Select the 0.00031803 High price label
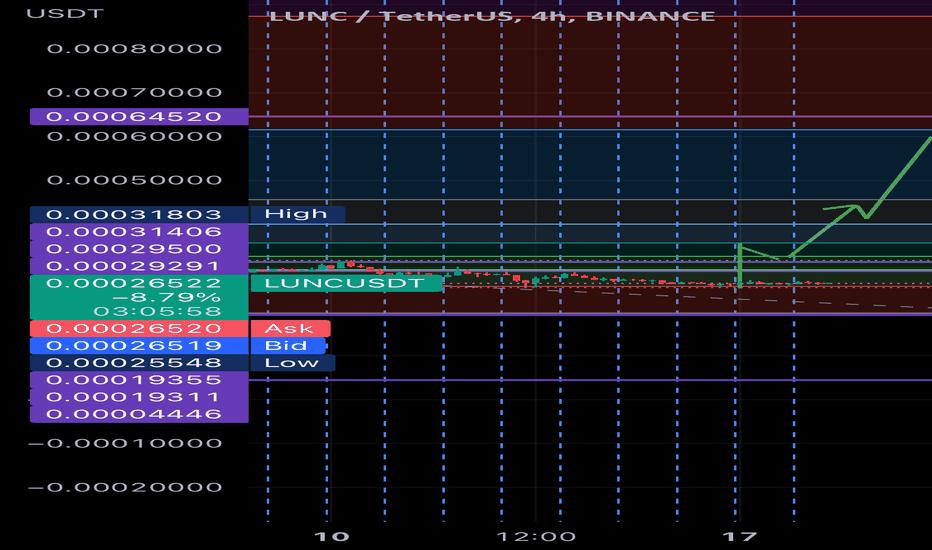The height and width of the screenshot is (550, 932). pos(139,214)
